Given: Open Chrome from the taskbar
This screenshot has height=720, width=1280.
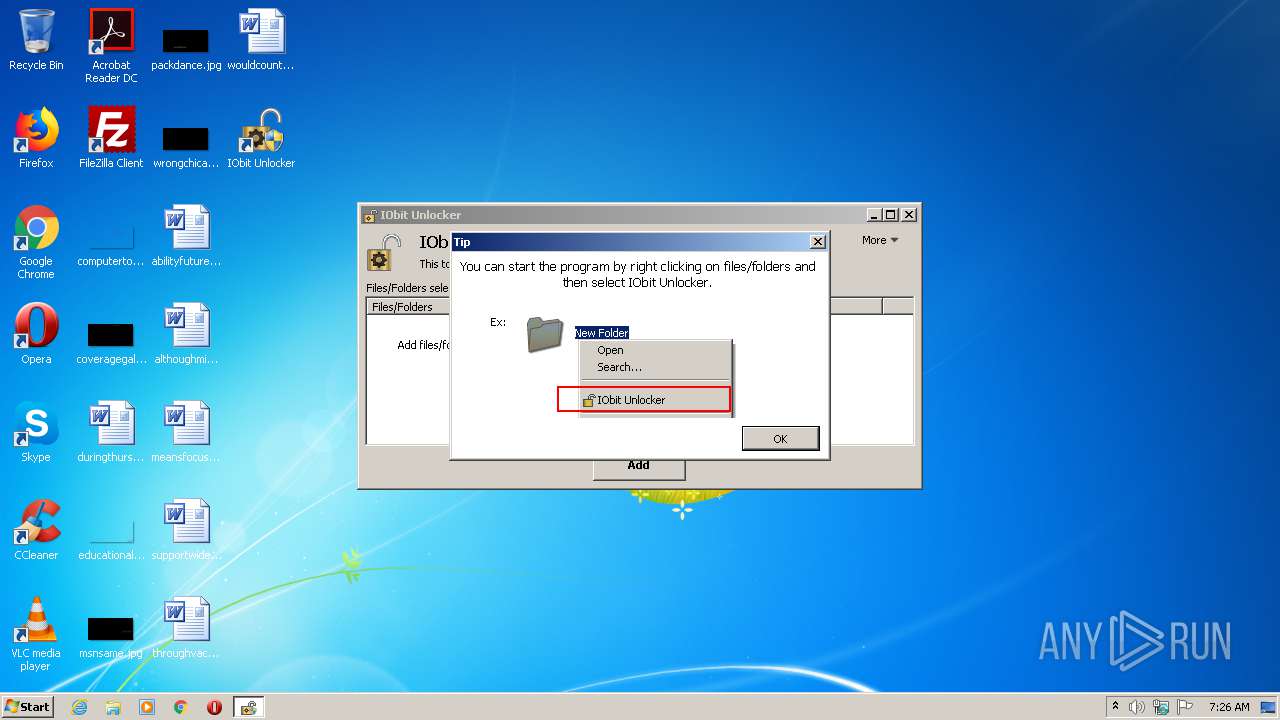Looking at the screenshot, I should point(181,707).
